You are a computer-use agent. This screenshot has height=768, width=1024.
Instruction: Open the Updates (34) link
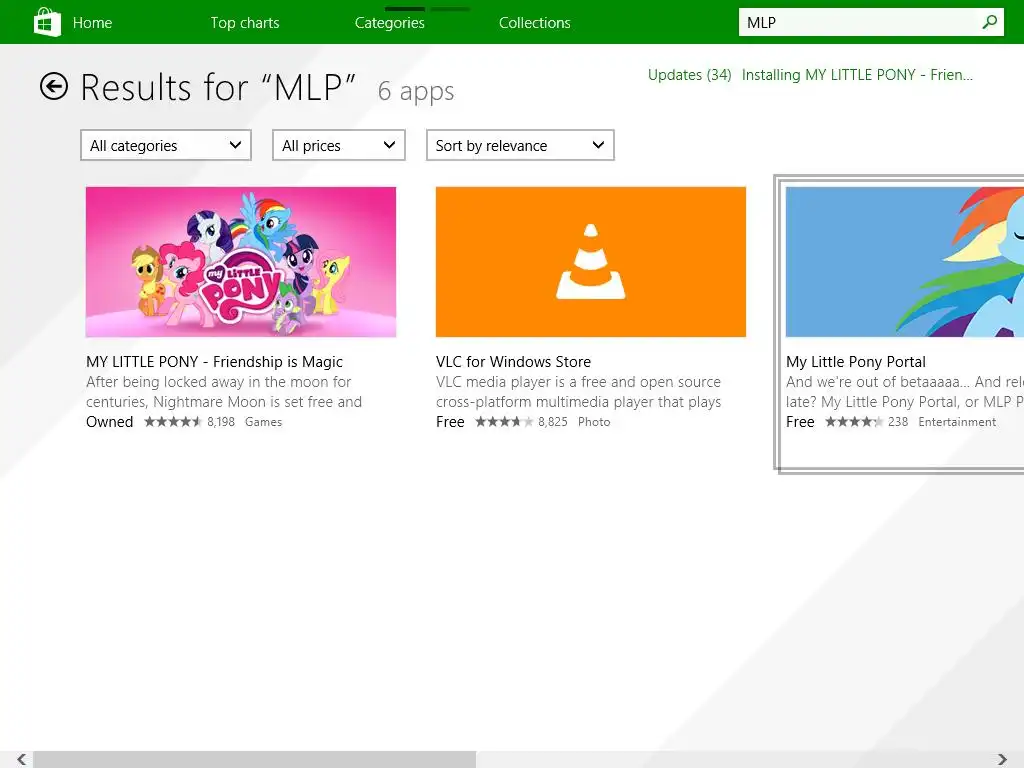click(x=690, y=75)
